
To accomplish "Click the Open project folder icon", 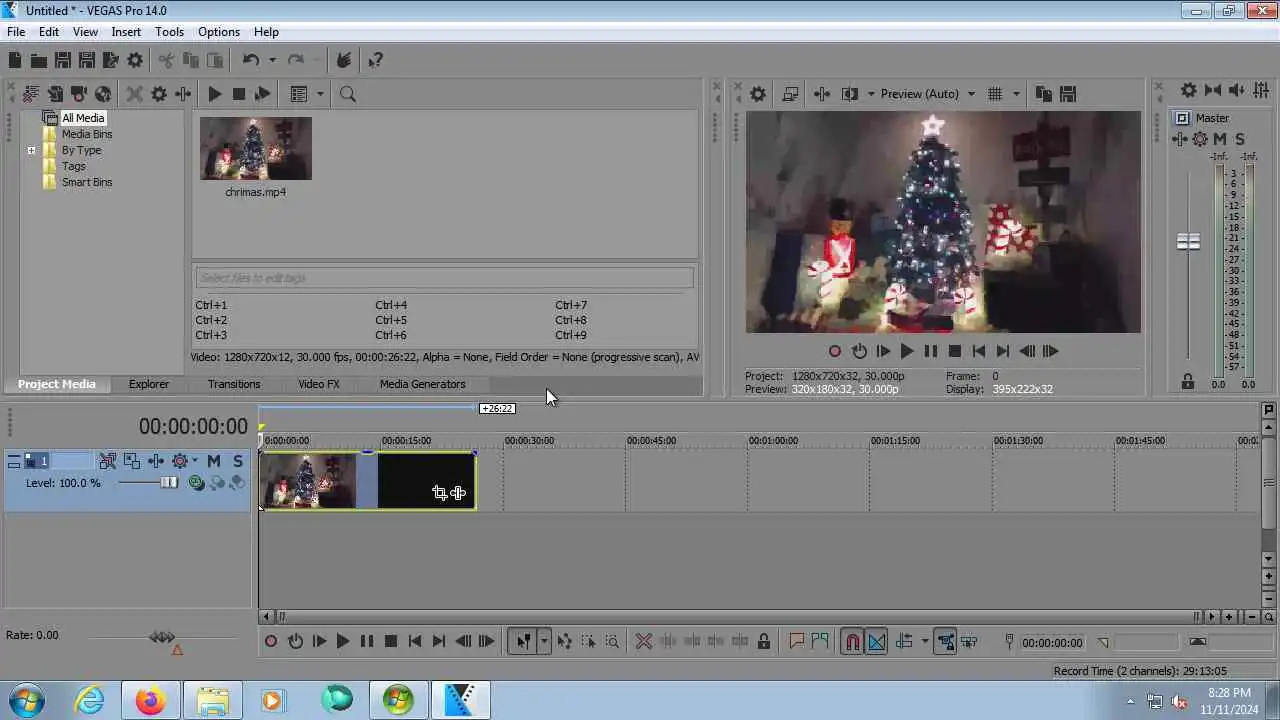I will tap(39, 61).
